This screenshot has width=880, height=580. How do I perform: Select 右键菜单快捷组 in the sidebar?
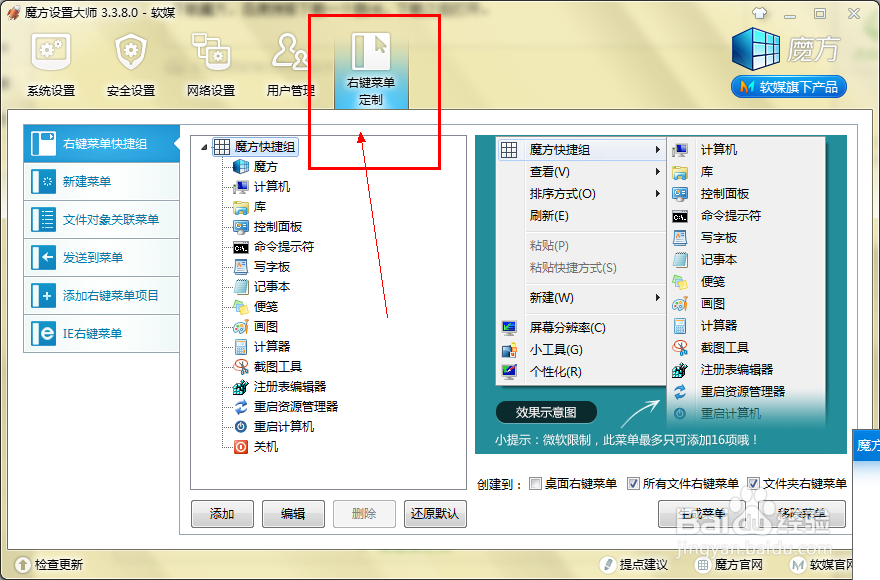[x=102, y=144]
